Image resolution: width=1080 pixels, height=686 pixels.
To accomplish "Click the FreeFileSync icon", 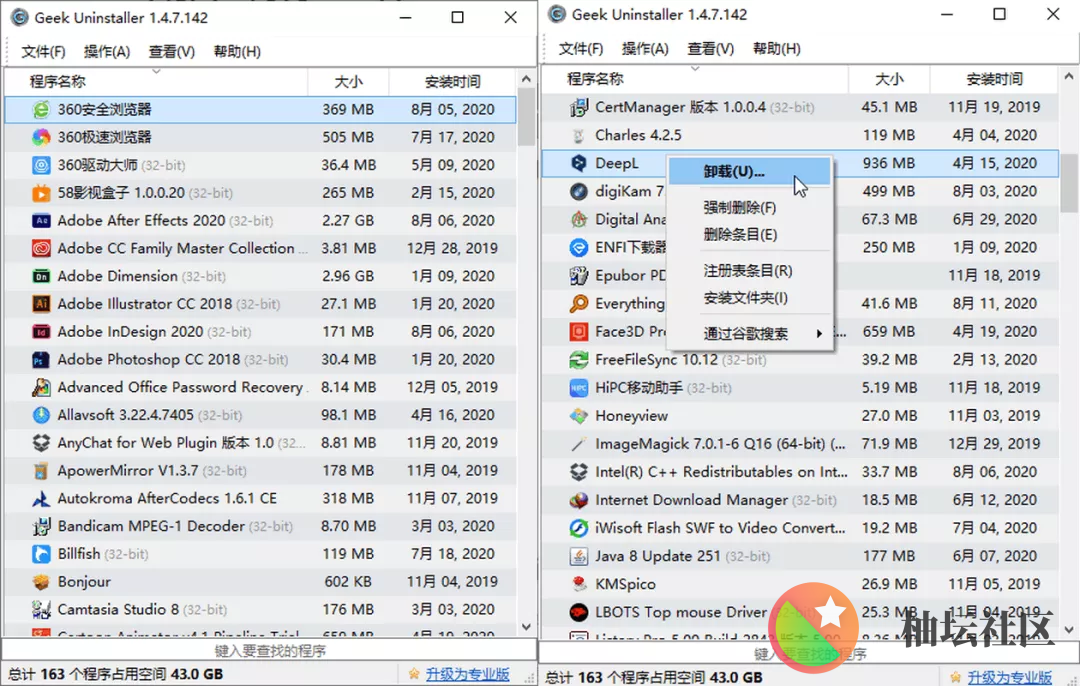I will pos(579,360).
